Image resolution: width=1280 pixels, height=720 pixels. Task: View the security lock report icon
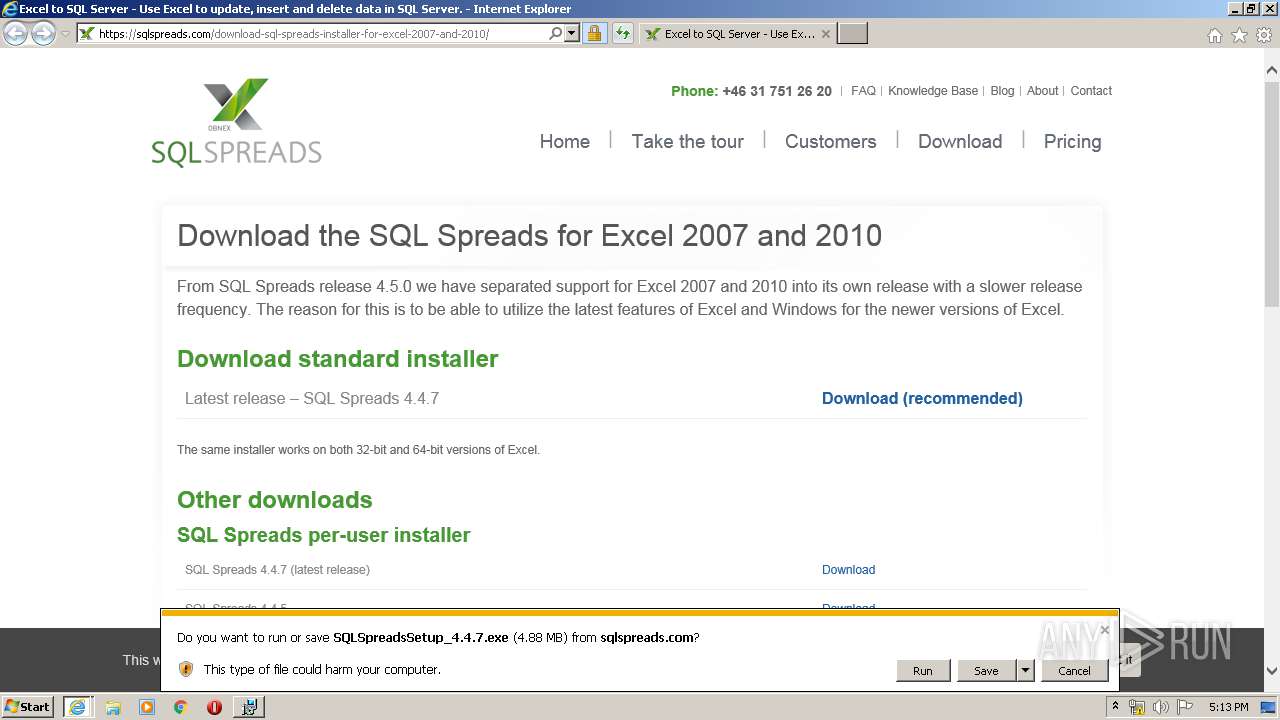coord(594,33)
